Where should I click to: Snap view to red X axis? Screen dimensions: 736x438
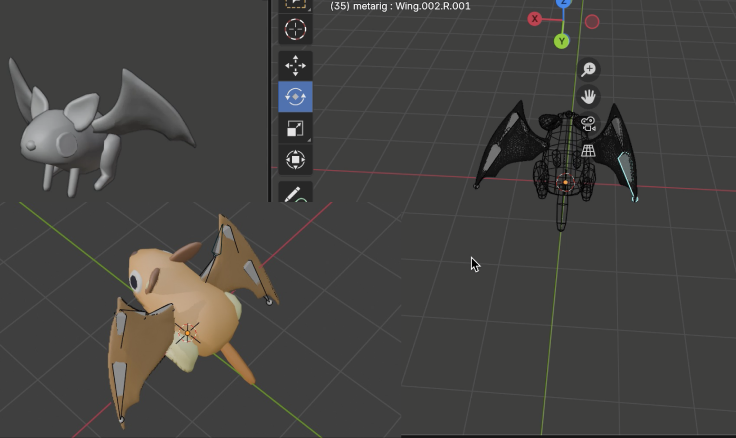[x=534, y=19]
